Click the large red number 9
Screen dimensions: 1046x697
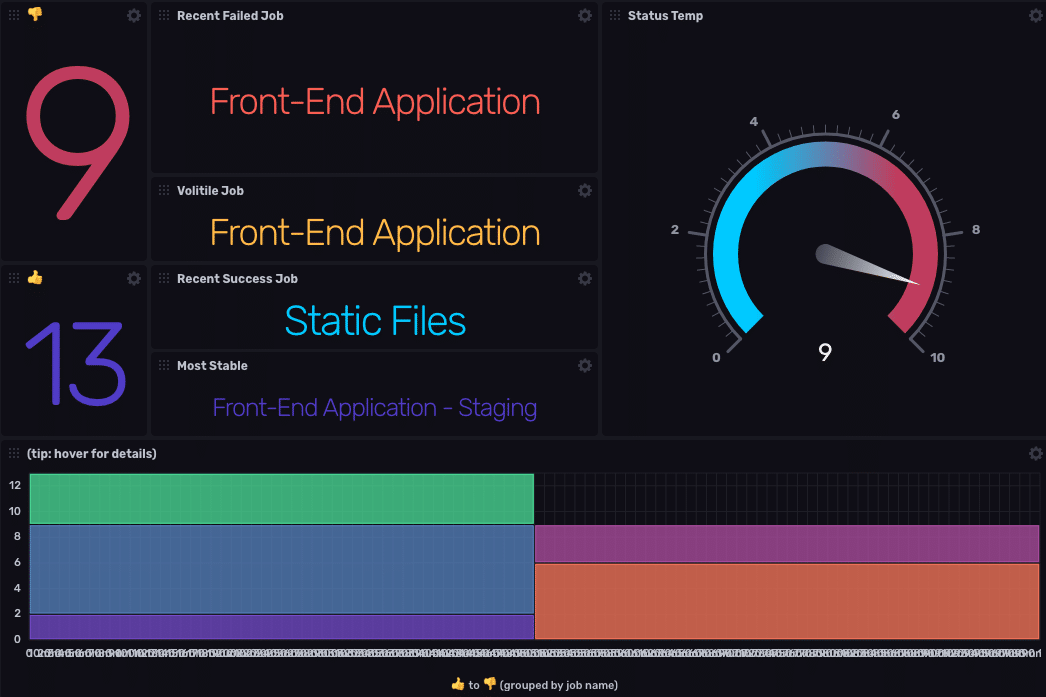(78, 142)
